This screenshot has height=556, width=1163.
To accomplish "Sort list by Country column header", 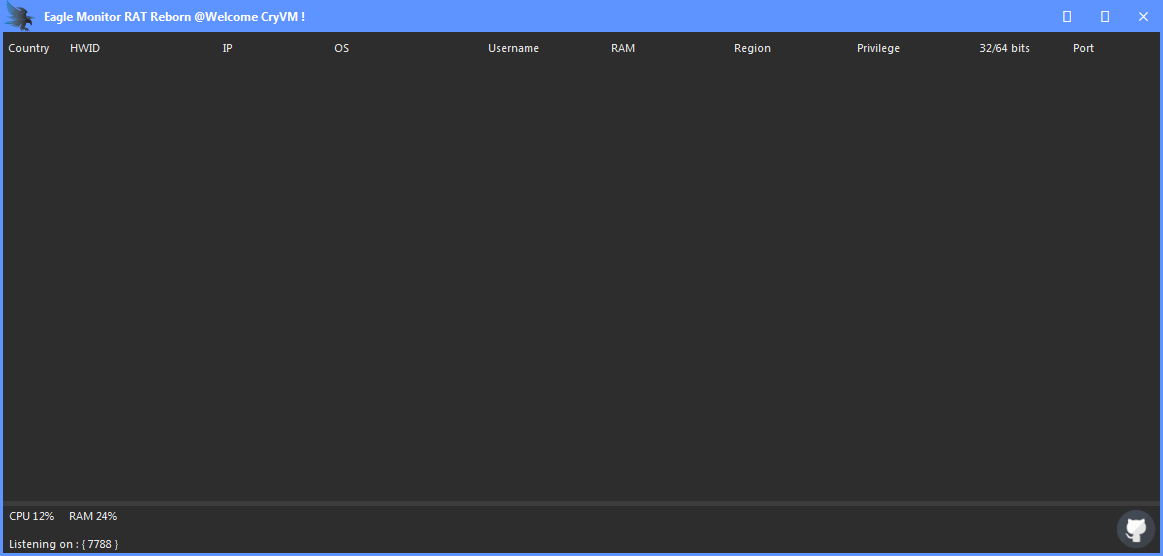I will 29,48.
